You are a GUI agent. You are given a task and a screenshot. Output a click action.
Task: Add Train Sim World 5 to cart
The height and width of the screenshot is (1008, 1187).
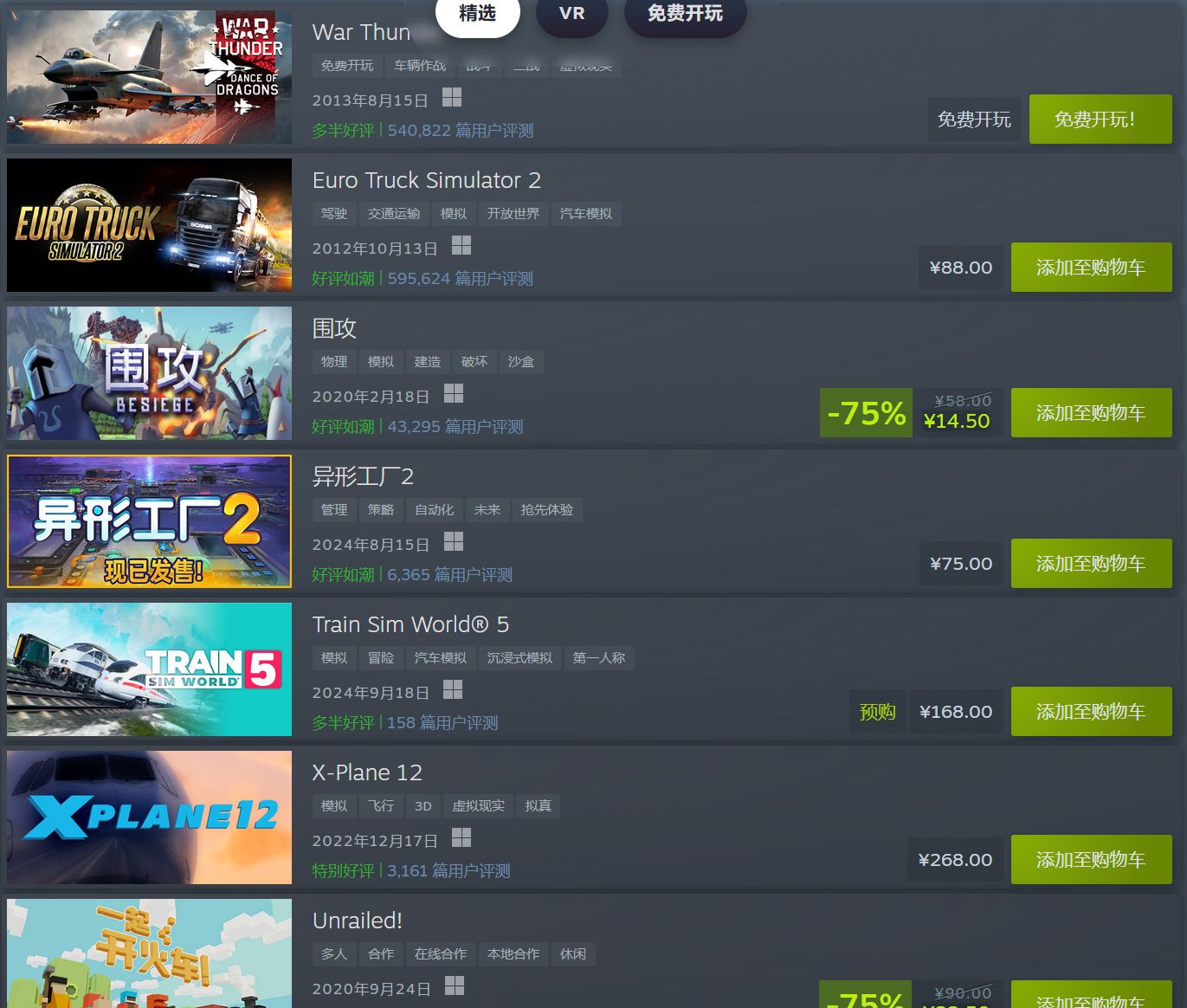pyautogui.click(x=1092, y=712)
